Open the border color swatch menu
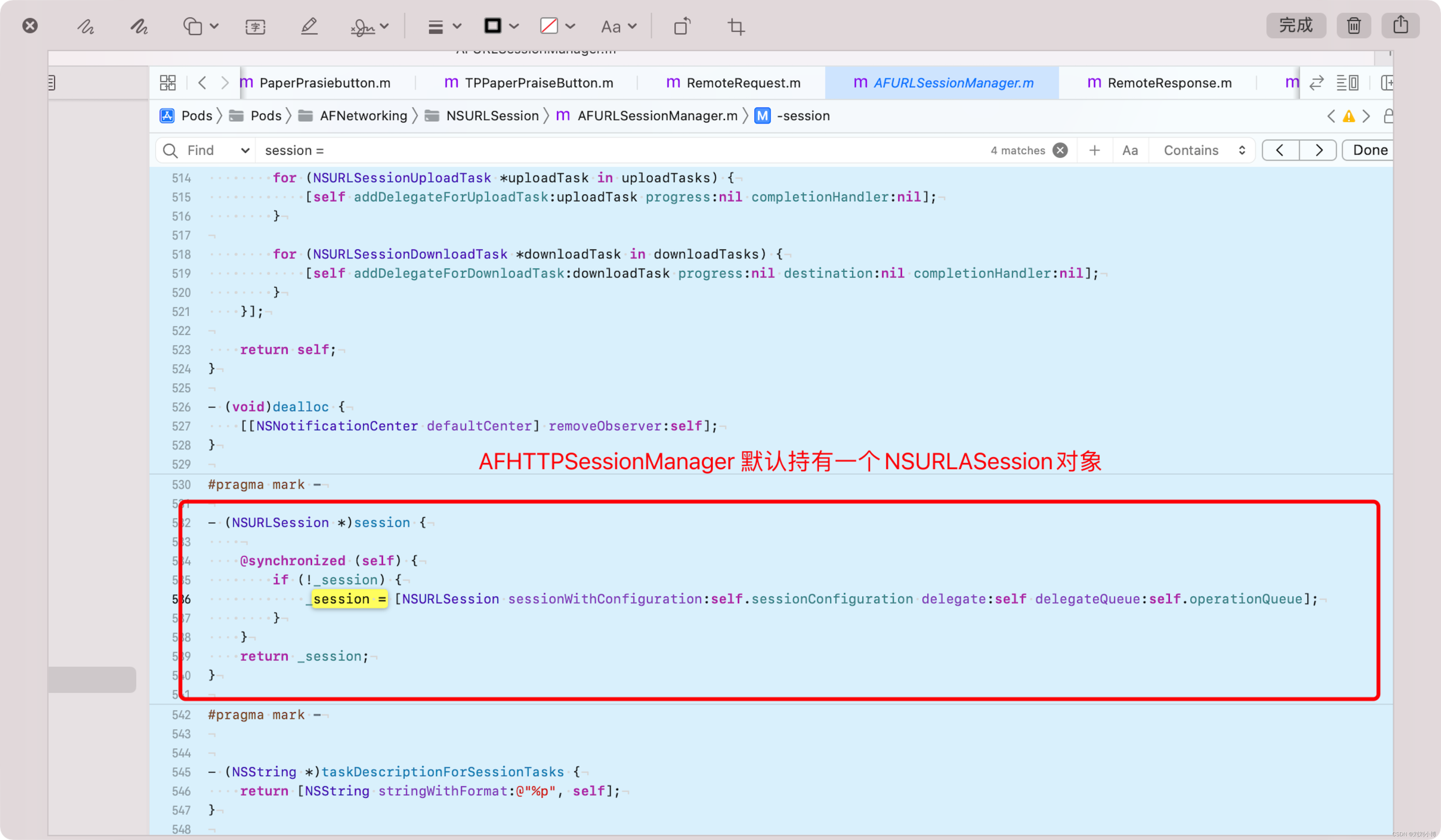 tap(501, 26)
